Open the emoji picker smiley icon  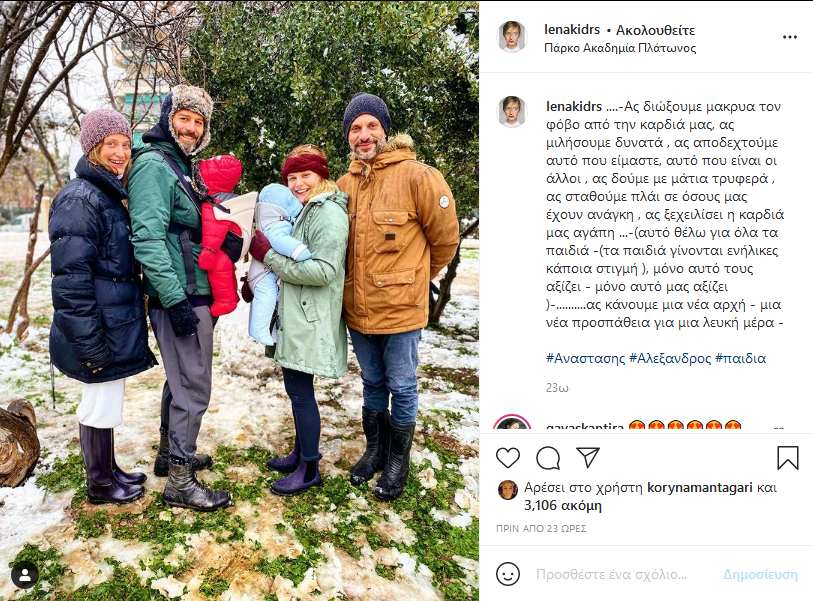508,574
